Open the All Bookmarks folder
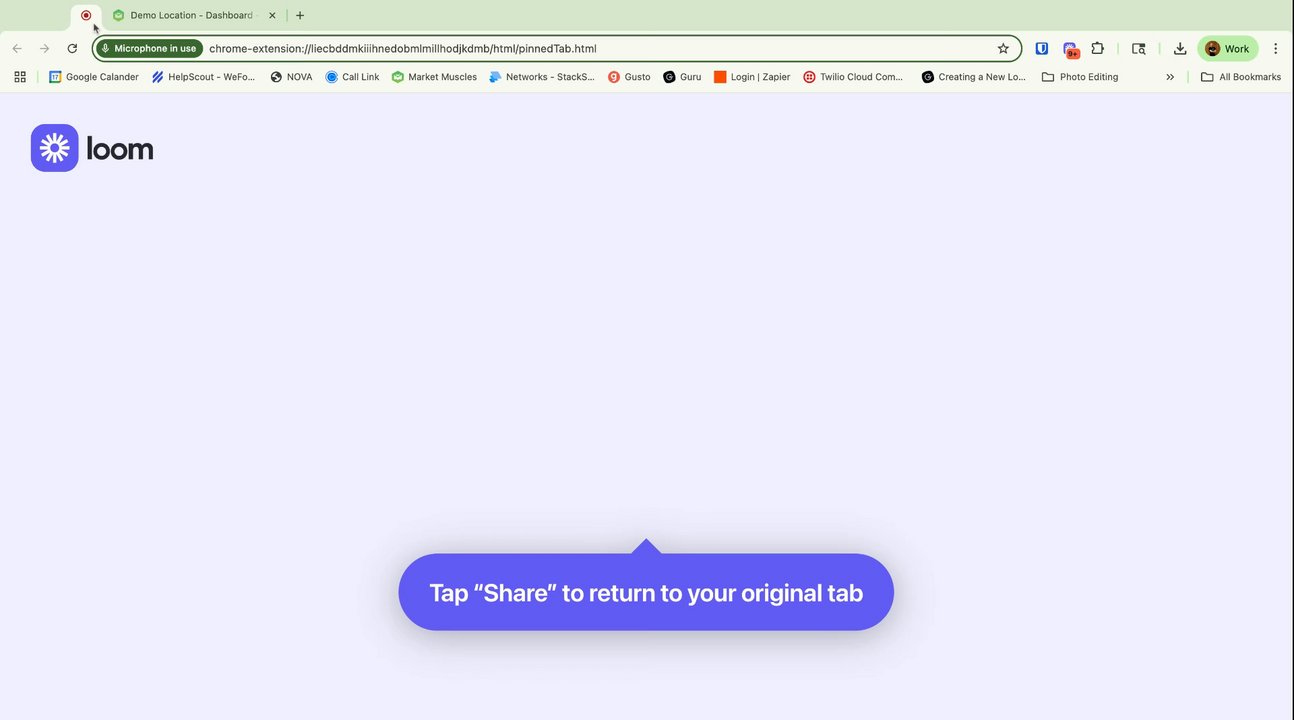This screenshot has height=720, width=1294. coord(1240,77)
